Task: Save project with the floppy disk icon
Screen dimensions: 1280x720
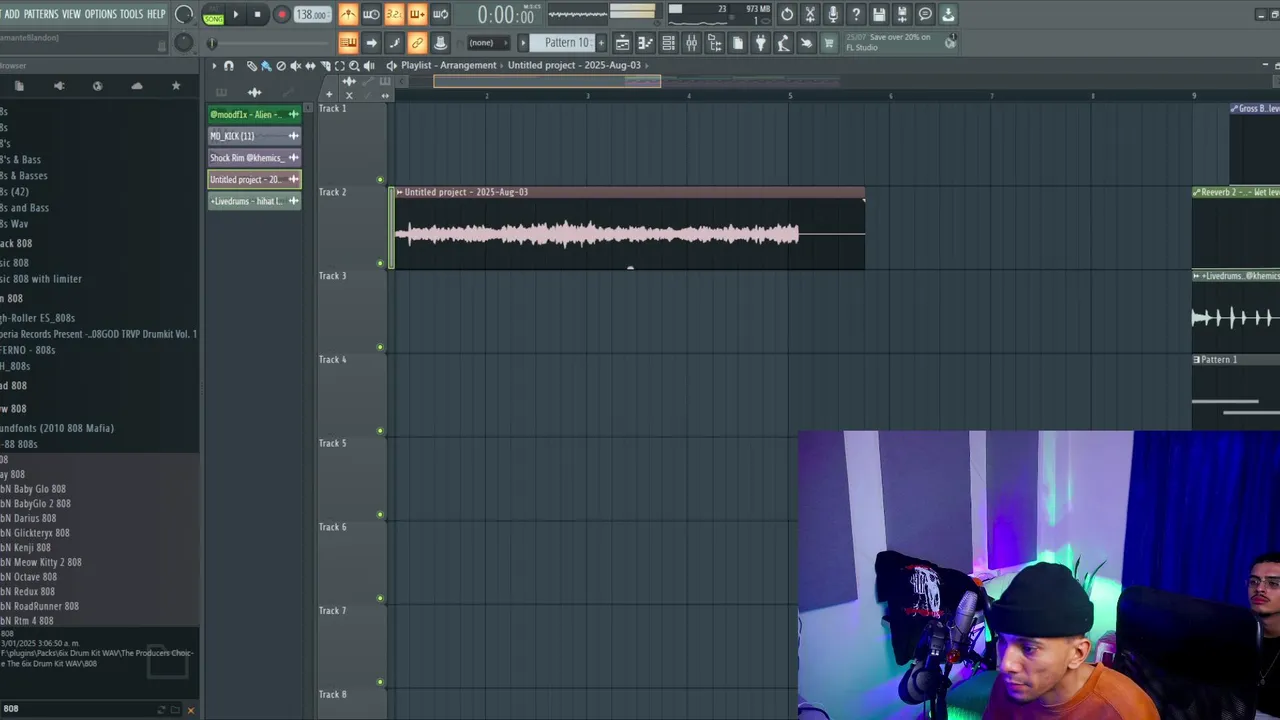Action: 879,14
